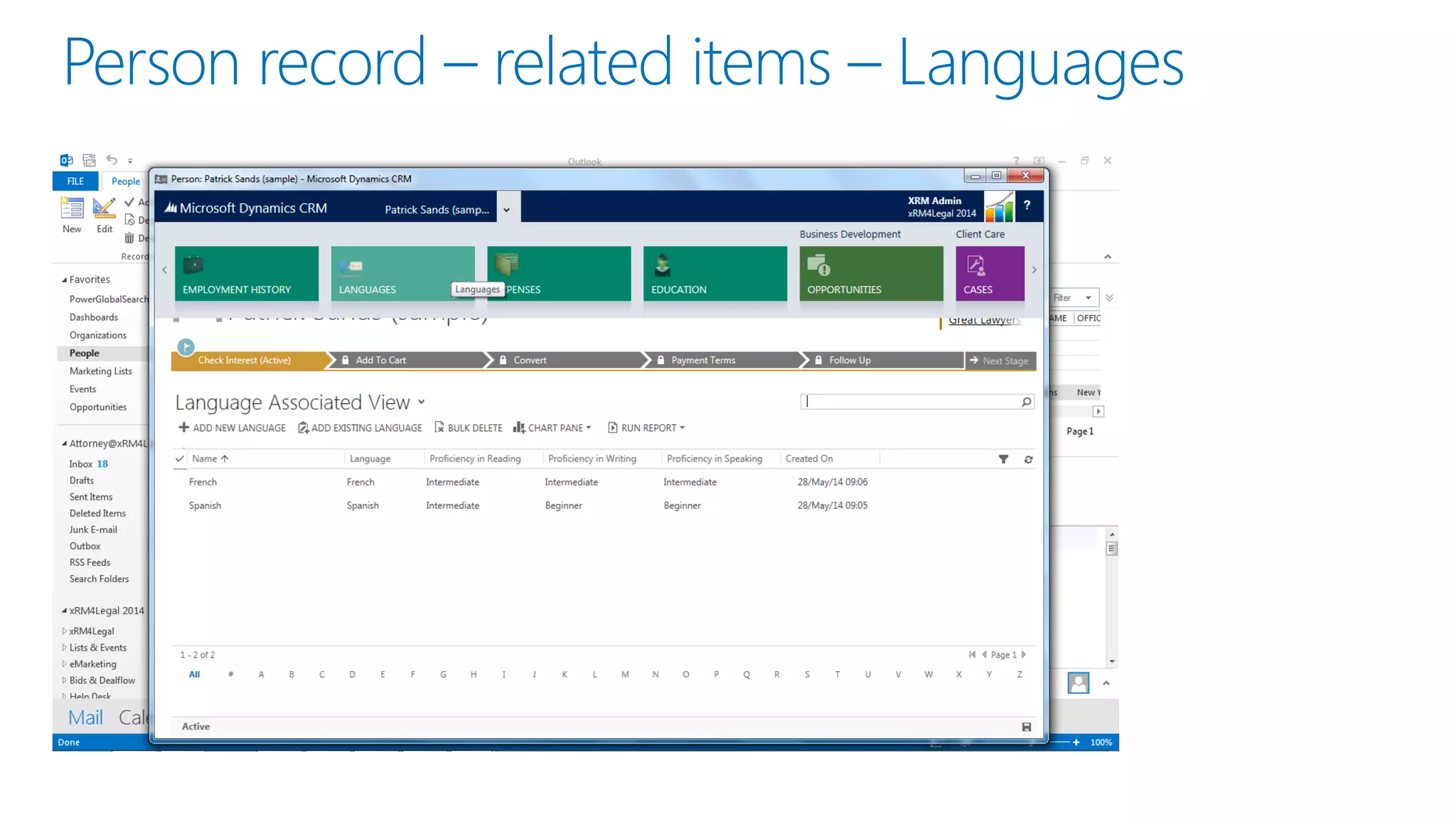1456x819 pixels.
Task: Toggle the select-all checkbox in grid header
Action: coord(180,459)
